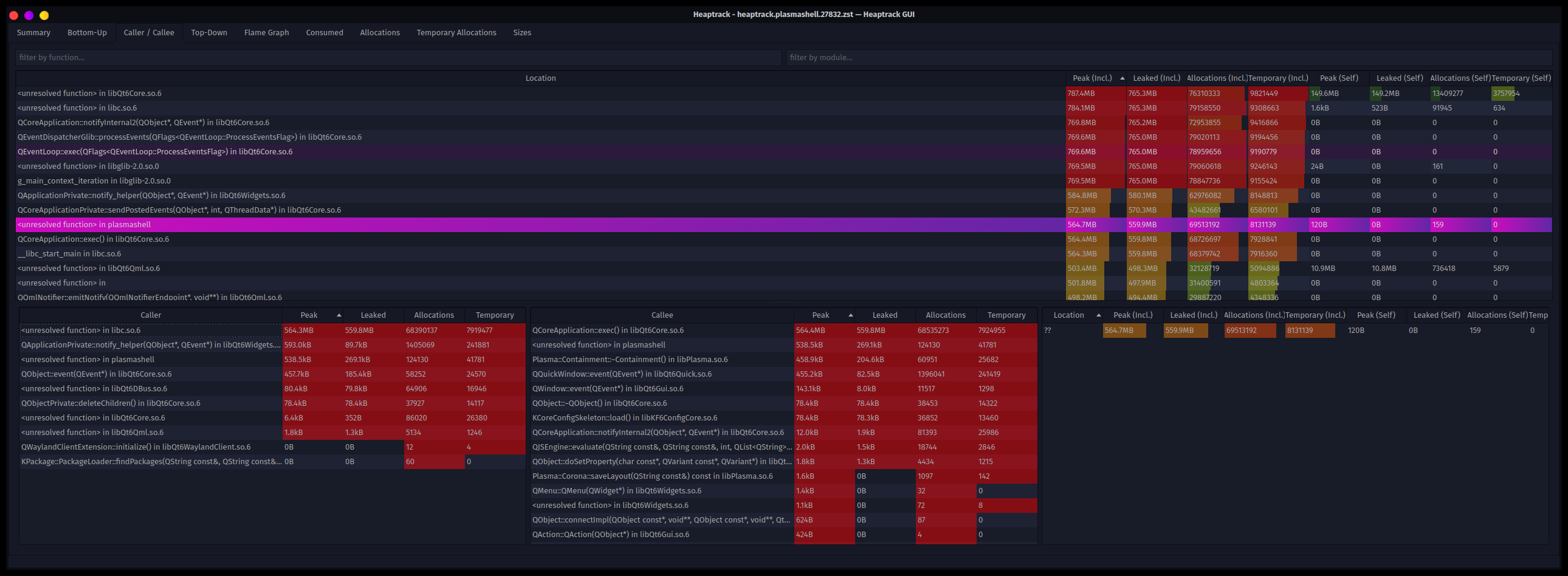Sort top table by Allocations (Incl.)
Image resolution: width=1568 pixels, height=576 pixels.
[x=1217, y=78]
